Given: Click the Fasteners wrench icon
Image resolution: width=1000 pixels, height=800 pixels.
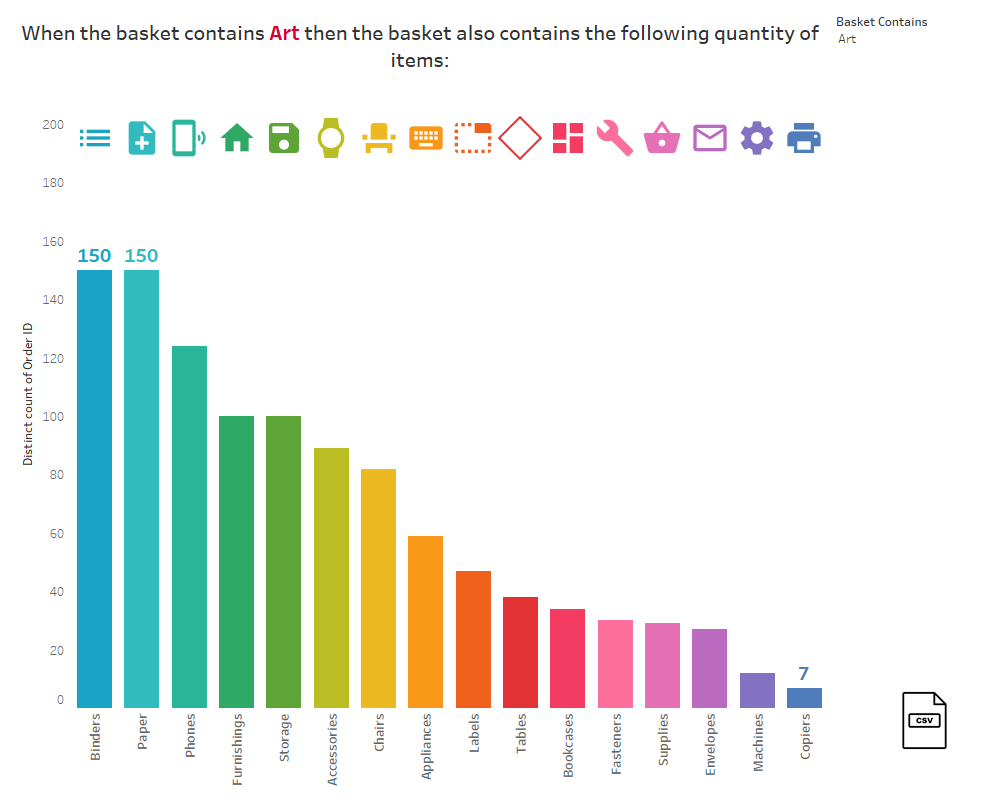Looking at the screenshot, I should pos(614,138).
